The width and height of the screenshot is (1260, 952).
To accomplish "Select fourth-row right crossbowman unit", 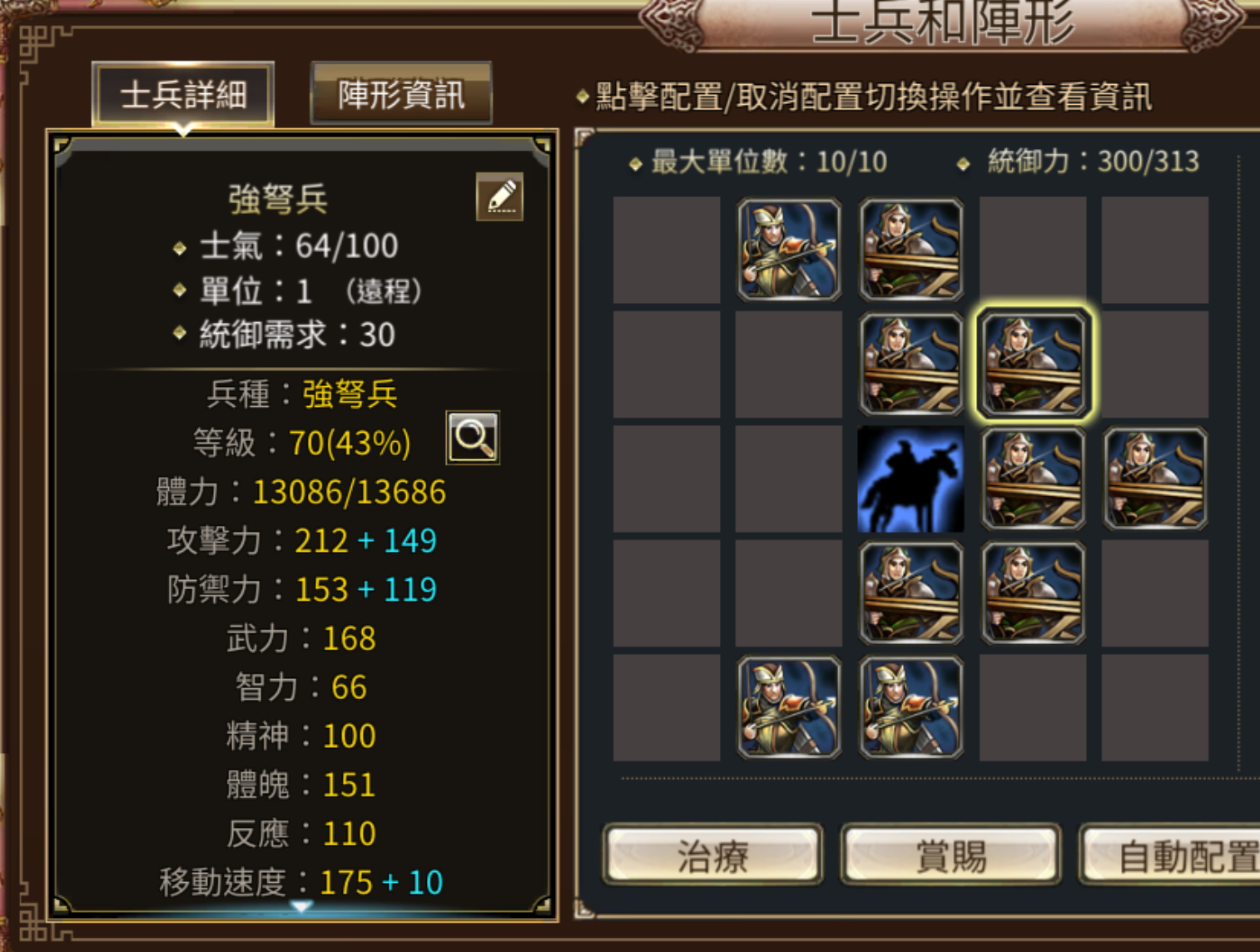I will click(1033, 593).
